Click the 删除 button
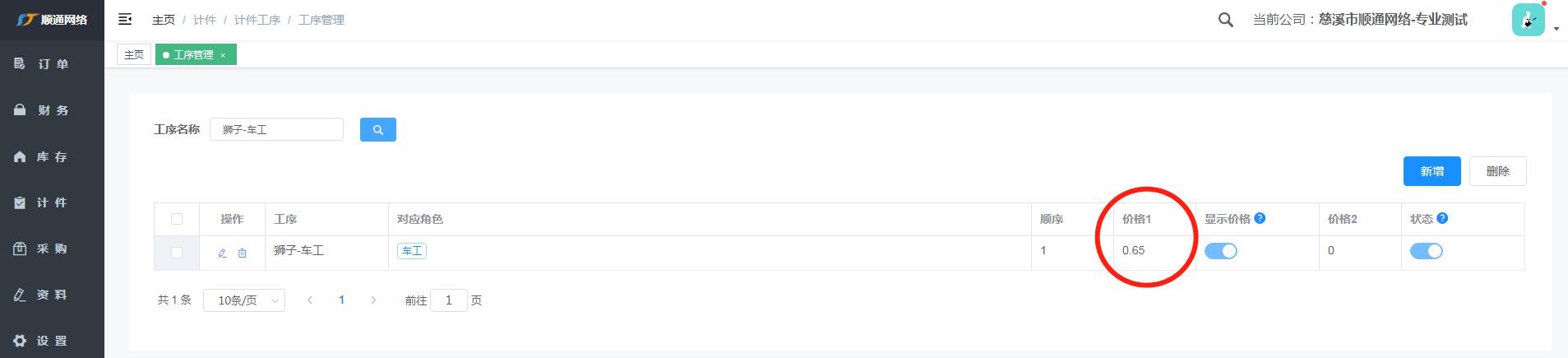 click(1497, 171)
